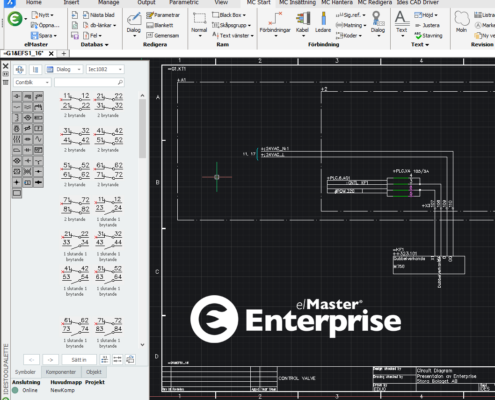
Task: Switch to the Insert ribbon tab
Action: (x=71, y=2)
